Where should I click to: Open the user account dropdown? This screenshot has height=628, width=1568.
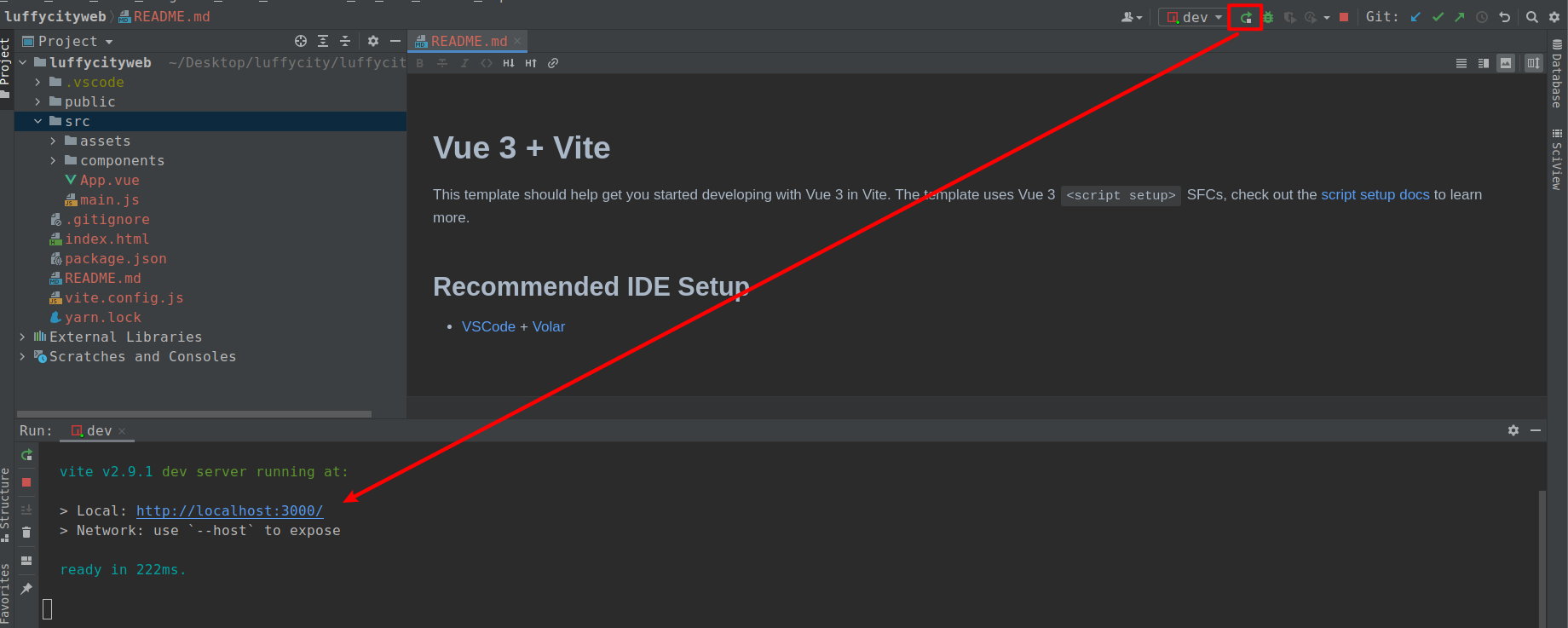1133,17
